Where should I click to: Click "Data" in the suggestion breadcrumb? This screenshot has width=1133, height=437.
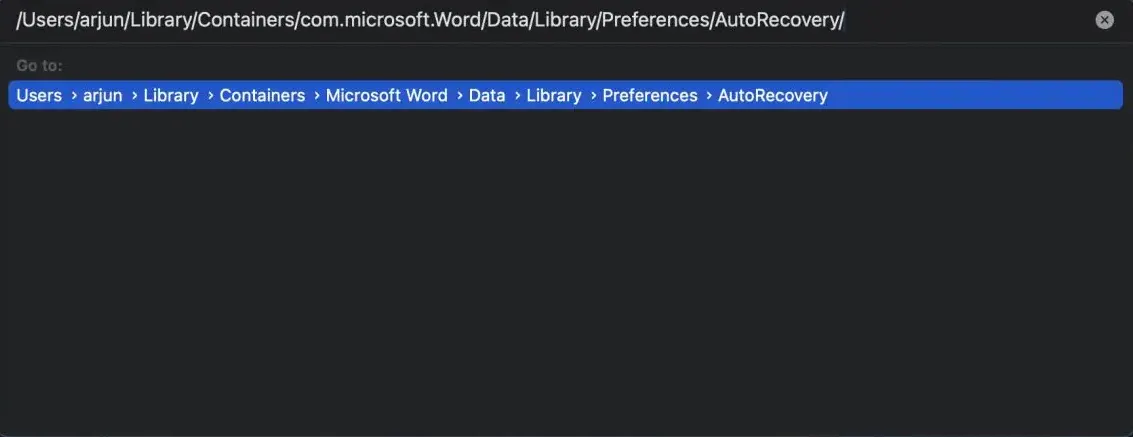(x=487, y=96)
